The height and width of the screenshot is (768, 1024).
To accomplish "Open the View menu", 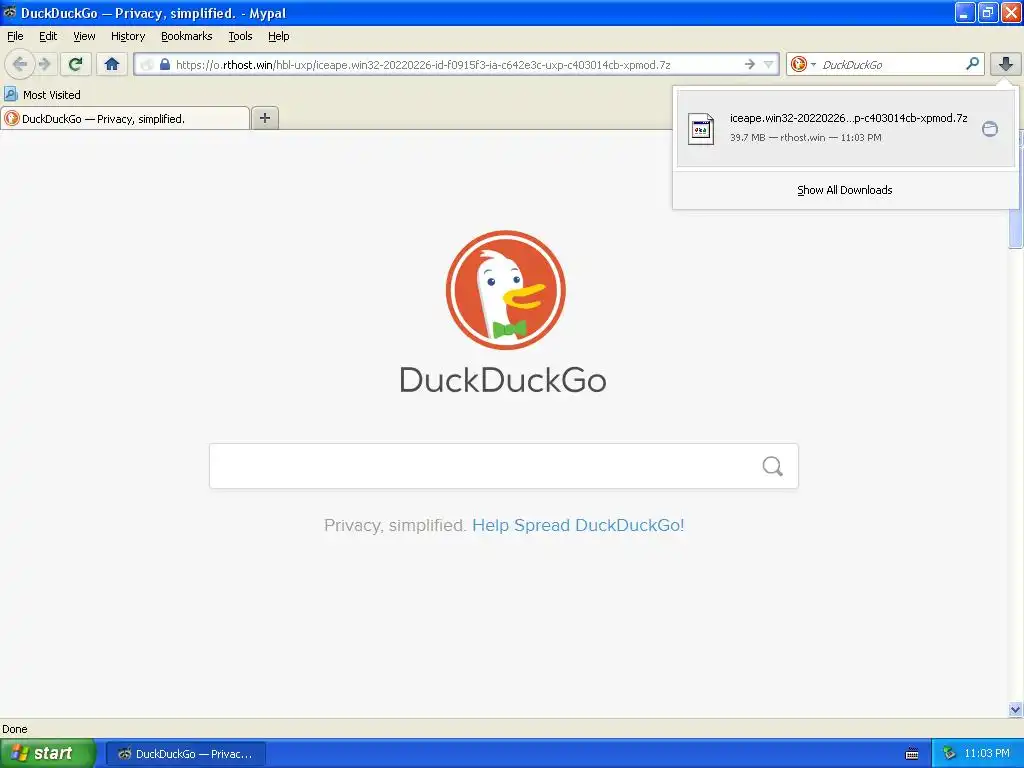I will click(x=84, y=36).
